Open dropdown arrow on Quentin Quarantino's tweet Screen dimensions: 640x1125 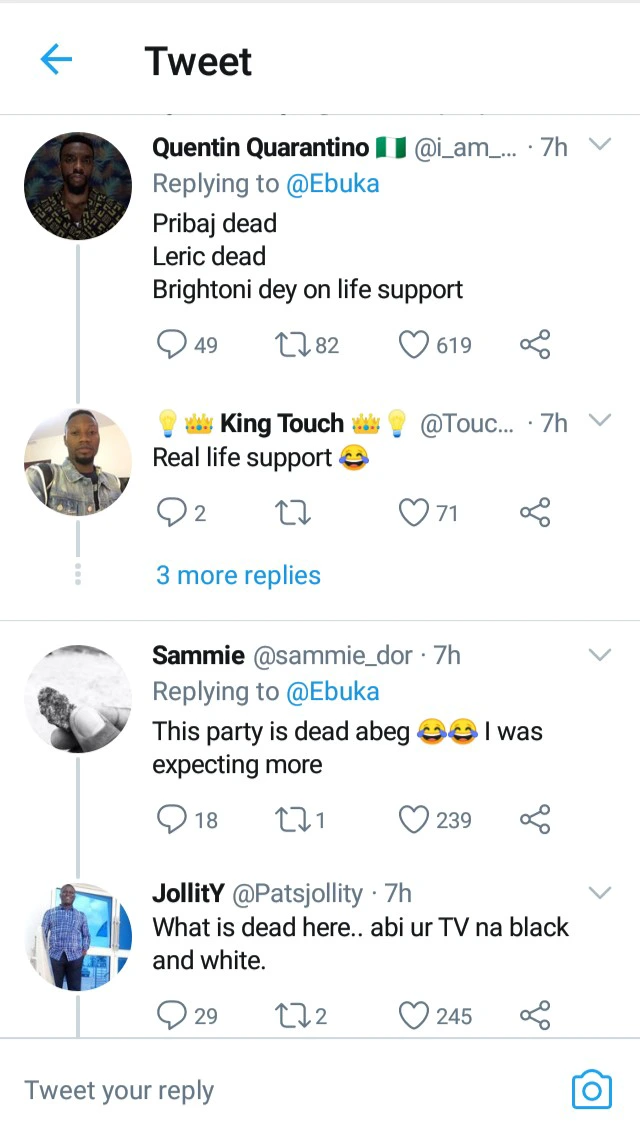[599, 145]
